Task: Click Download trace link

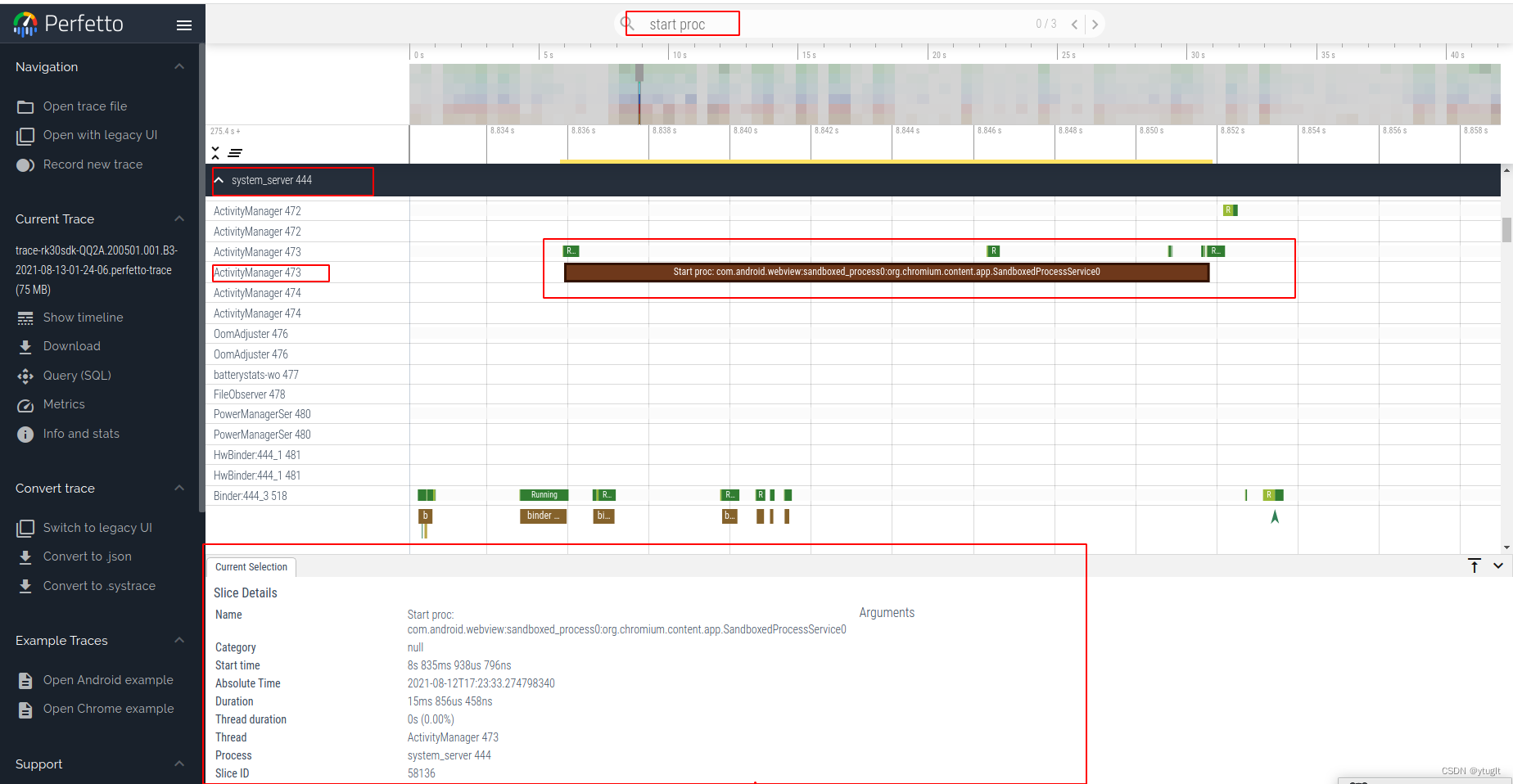Action: (72, 346)
